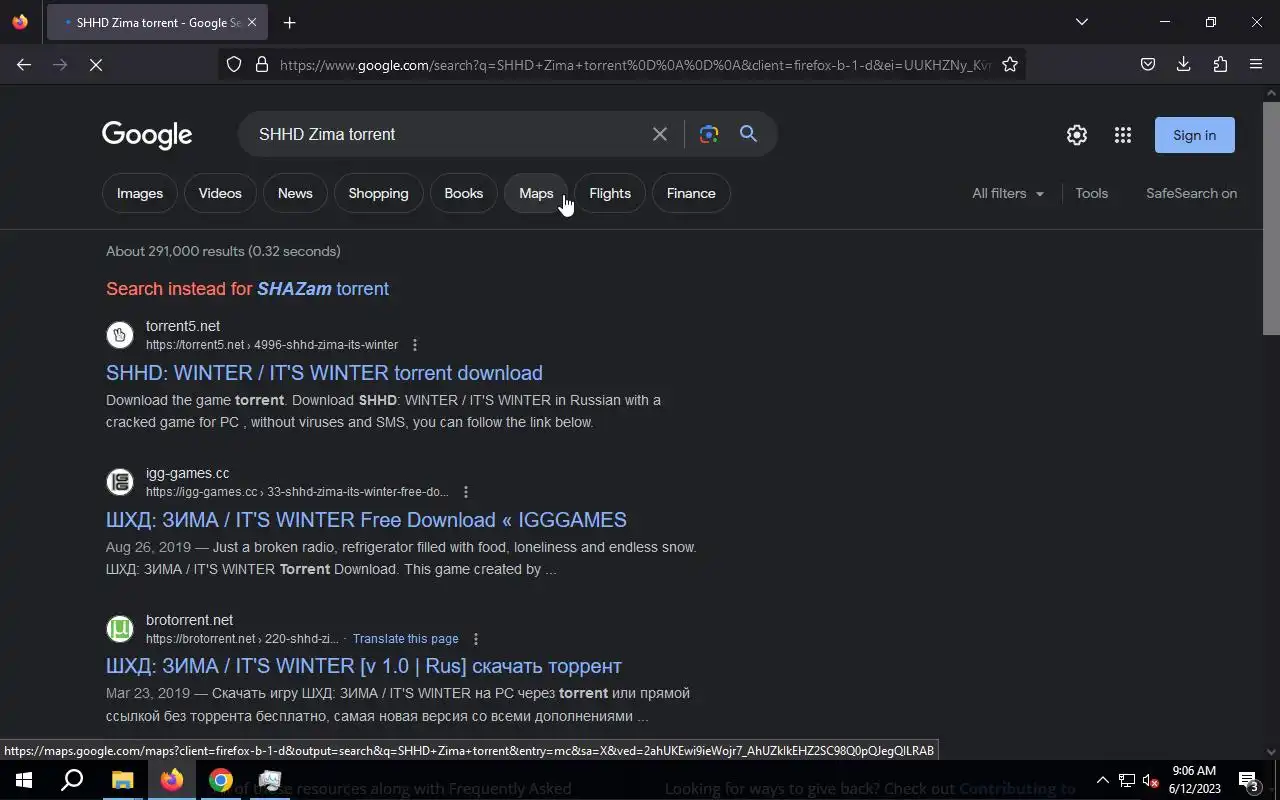The image size is (1280, 800).
Task: Open the Windows Start menu
Action: 24,780
